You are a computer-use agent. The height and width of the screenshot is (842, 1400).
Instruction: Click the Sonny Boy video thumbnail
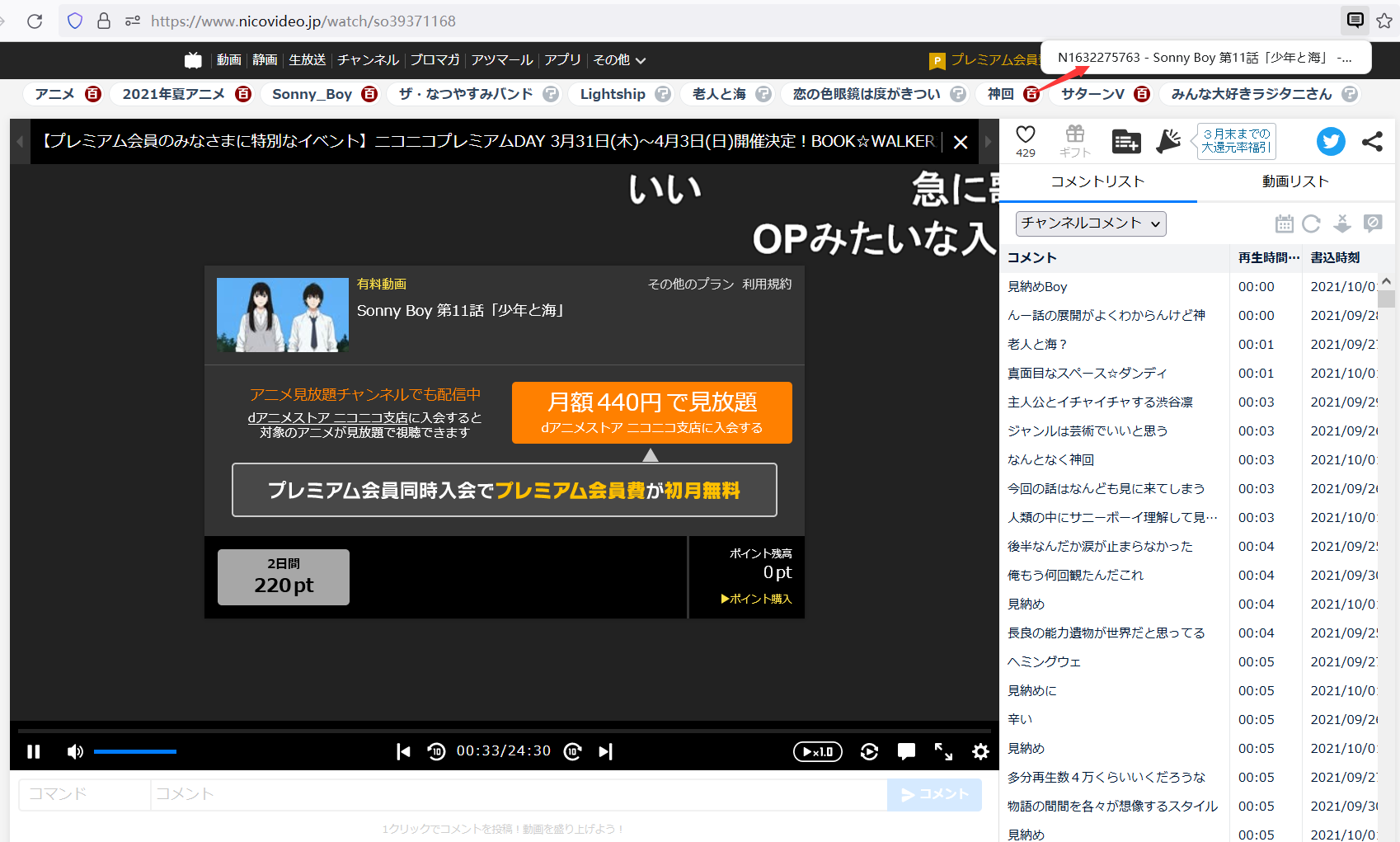pos(283,315)
